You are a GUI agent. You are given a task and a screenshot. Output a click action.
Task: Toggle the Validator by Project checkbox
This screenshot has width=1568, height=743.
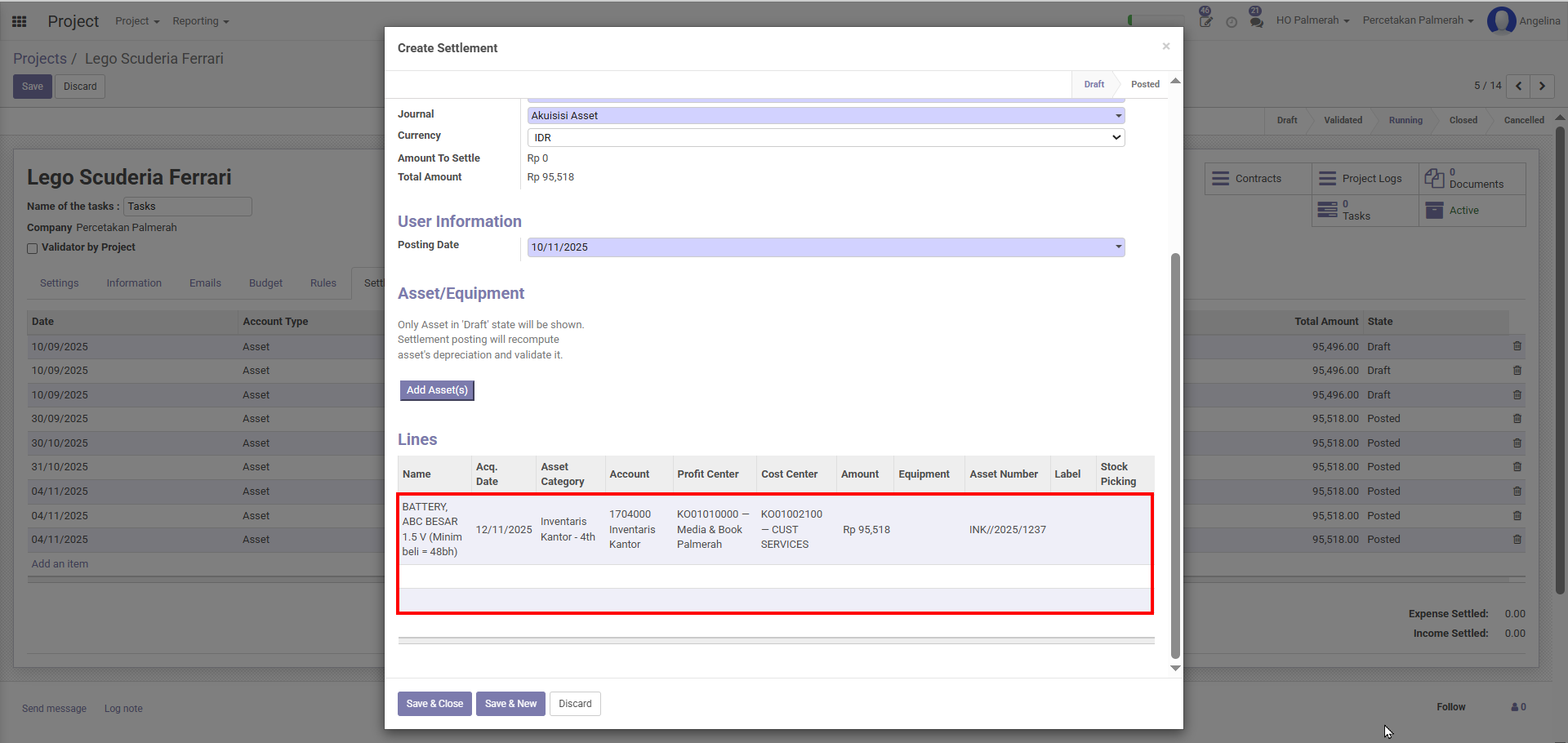coord(33,248)
